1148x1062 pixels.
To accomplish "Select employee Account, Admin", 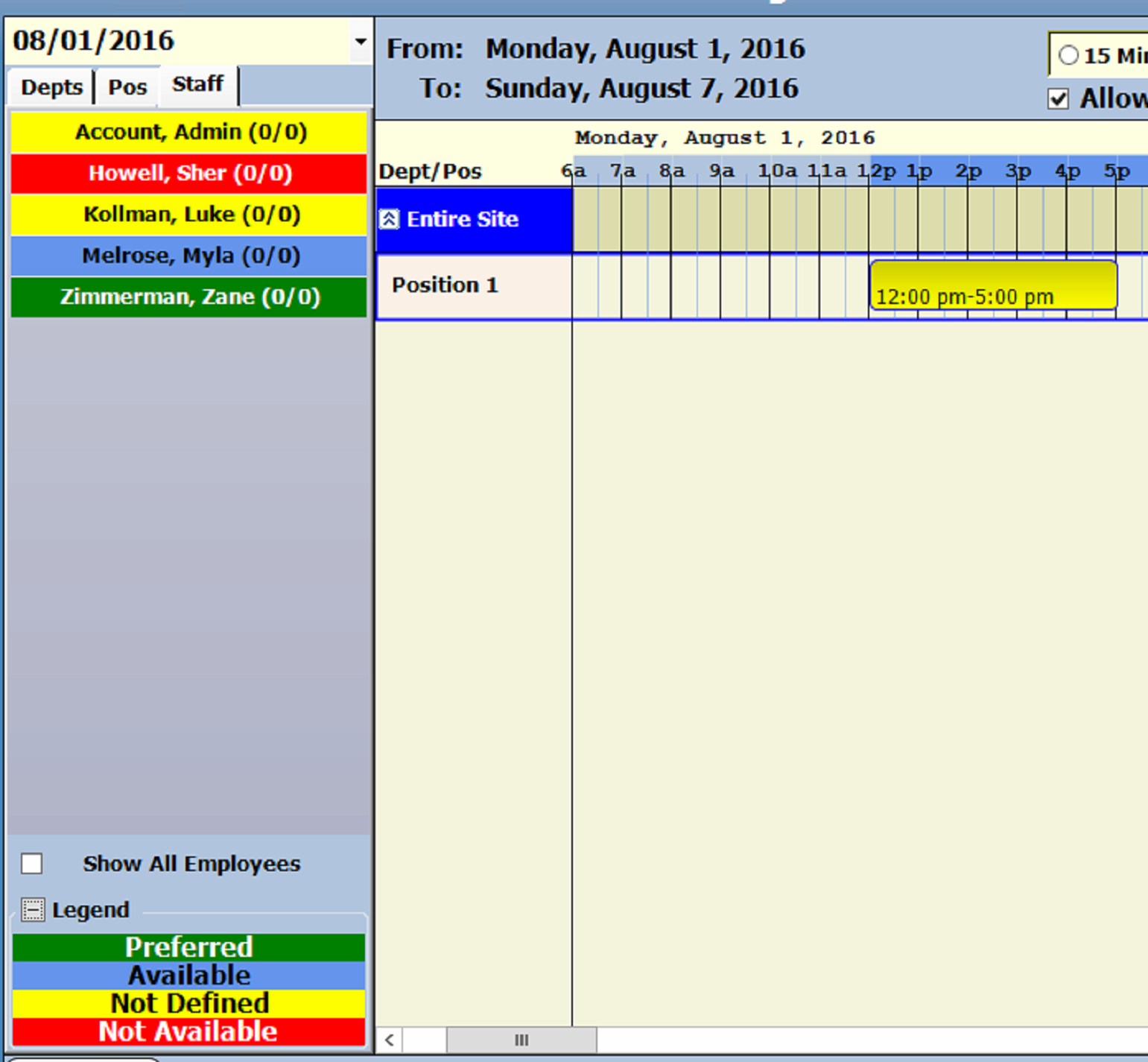I will (x=189, y=132).
